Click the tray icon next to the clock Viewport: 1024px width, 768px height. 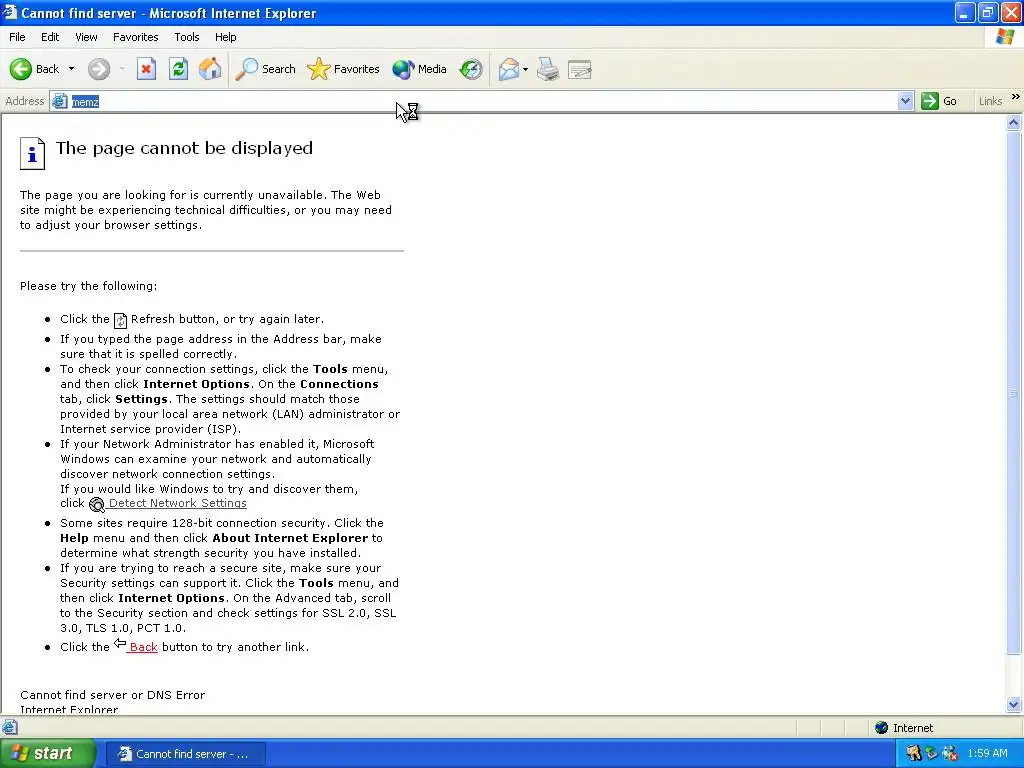point(950,754)
